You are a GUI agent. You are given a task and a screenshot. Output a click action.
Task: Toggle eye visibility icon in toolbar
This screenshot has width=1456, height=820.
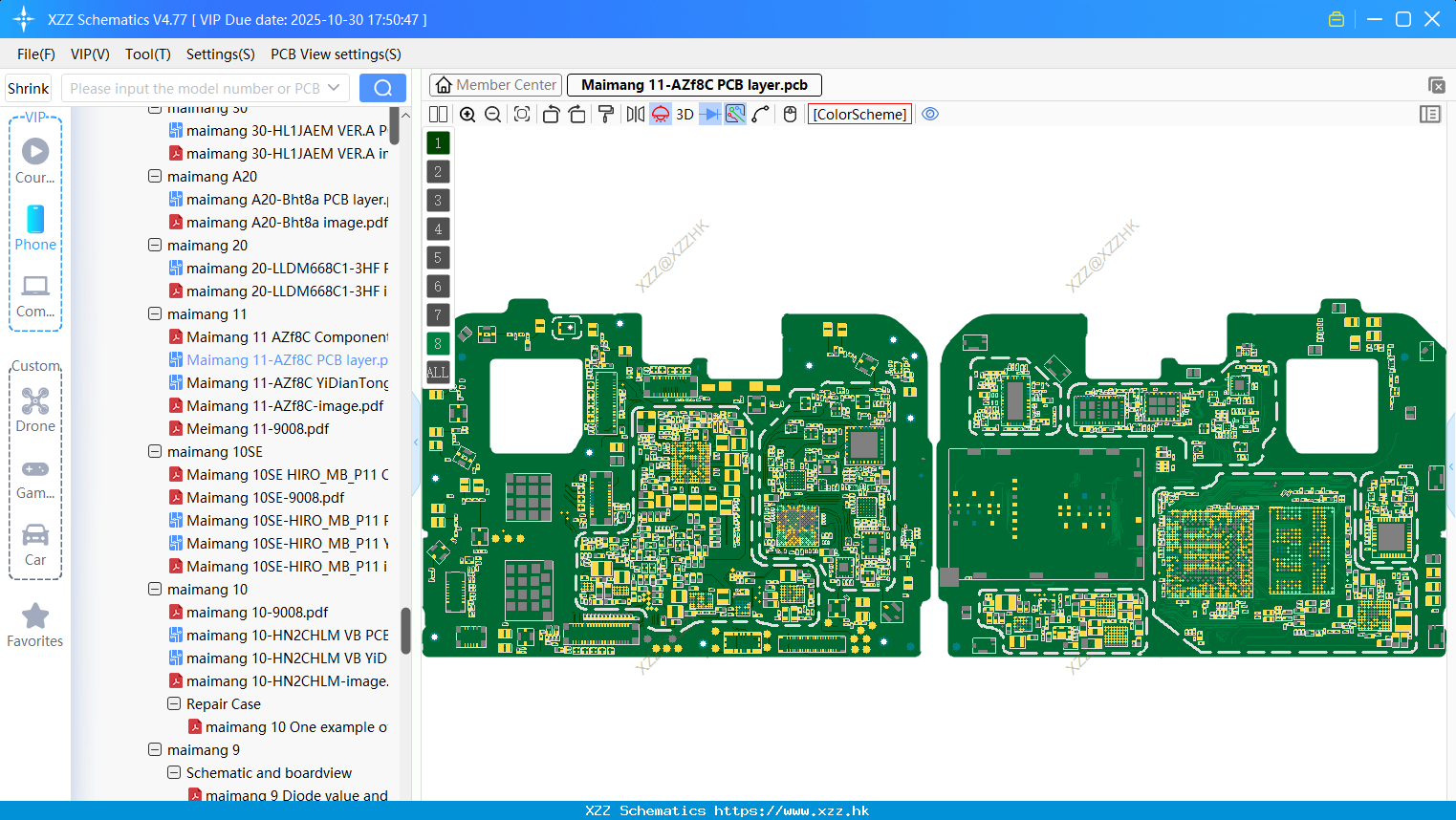(930, 115)
